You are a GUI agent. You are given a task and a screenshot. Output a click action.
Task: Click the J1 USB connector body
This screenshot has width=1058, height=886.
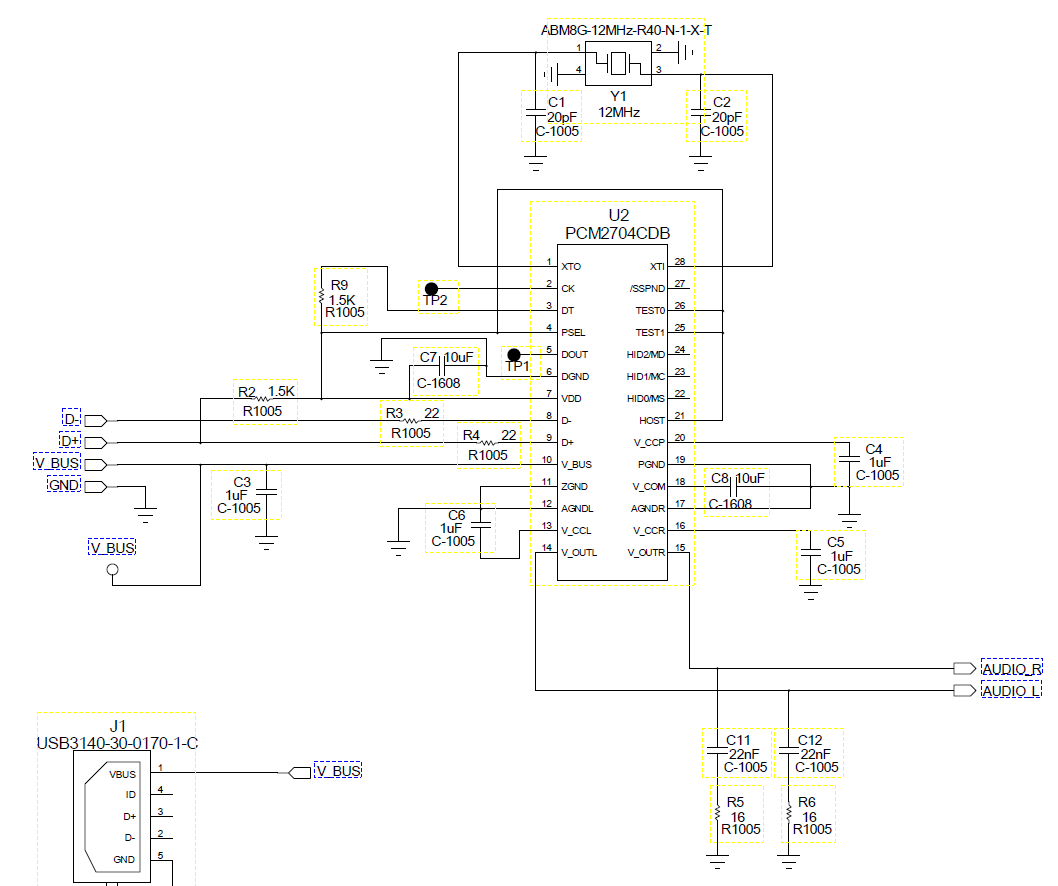(112, 816)
